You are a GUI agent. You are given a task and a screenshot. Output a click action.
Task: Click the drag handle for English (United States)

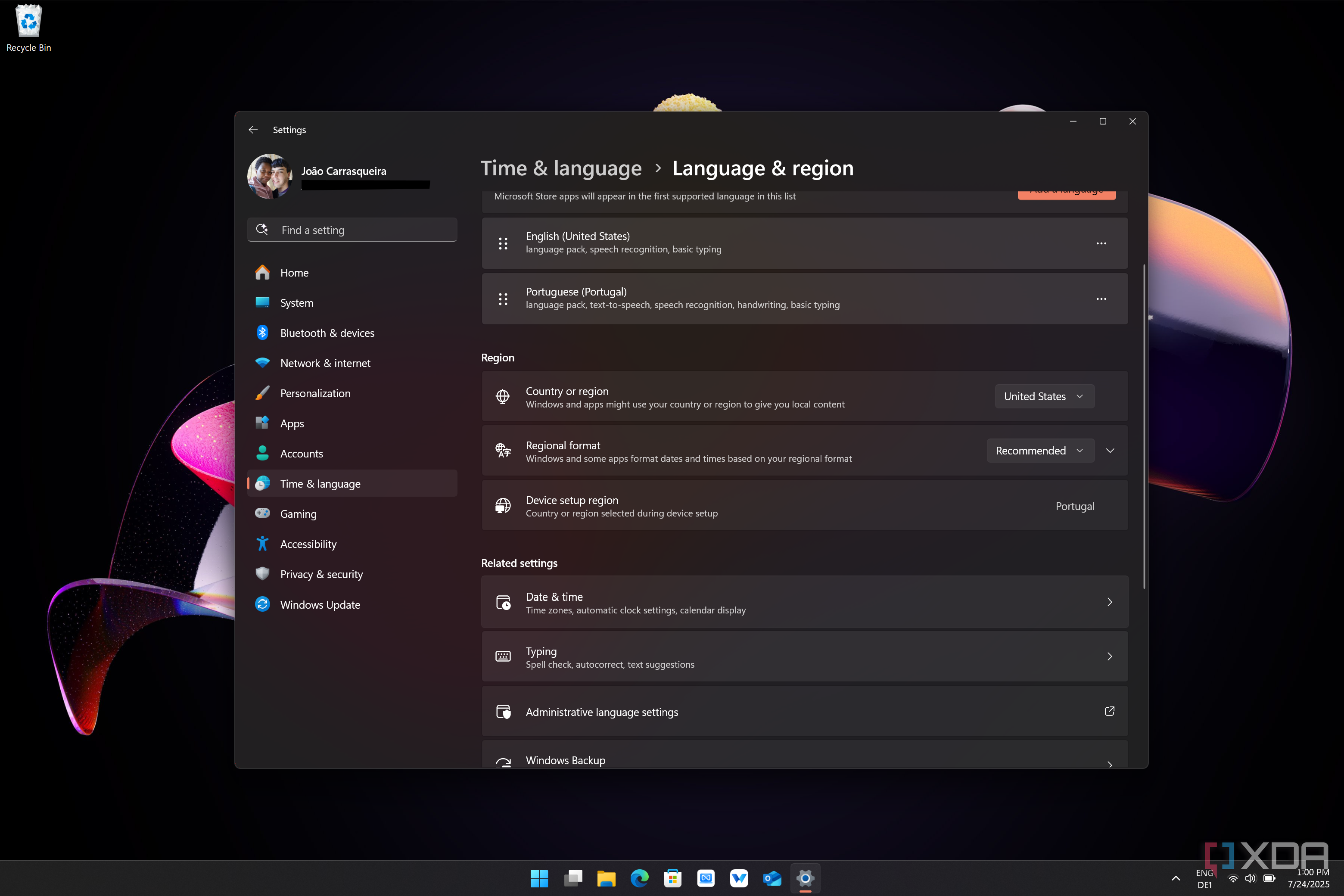tap(503, 243)
